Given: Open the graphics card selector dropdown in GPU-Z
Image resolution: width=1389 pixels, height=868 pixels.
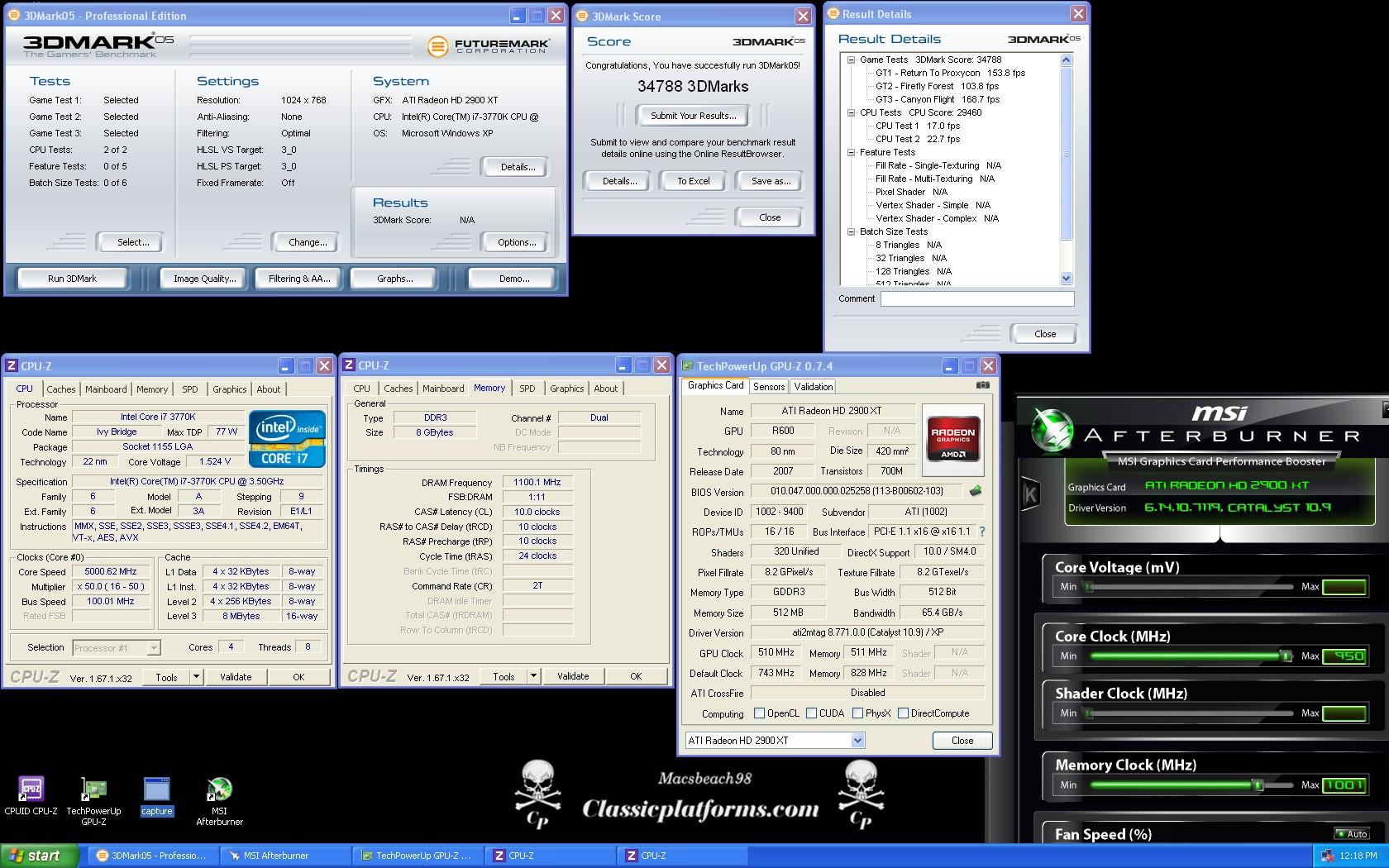Looking at the screenshot, I should pyautogui.click(x=857, y=741).
